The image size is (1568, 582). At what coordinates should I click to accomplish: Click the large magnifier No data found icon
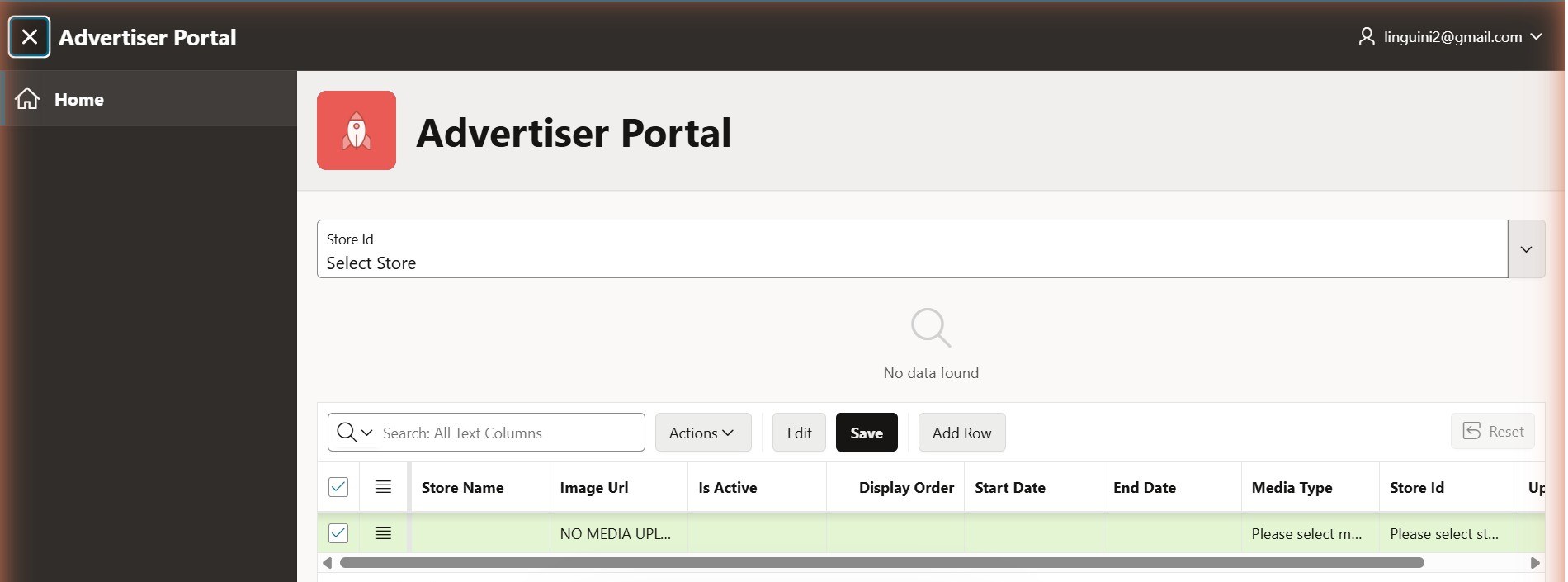(931, 328)
